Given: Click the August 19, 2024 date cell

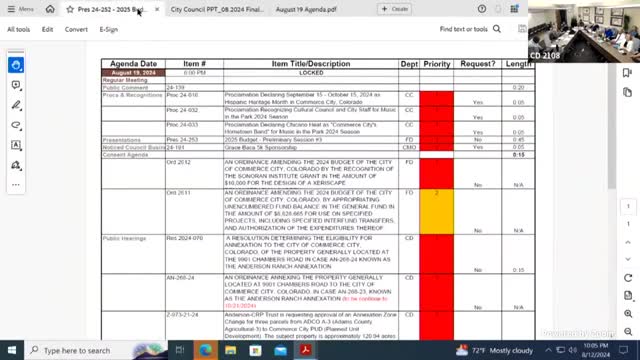Looking at the screenshot, I should point(133,73).
